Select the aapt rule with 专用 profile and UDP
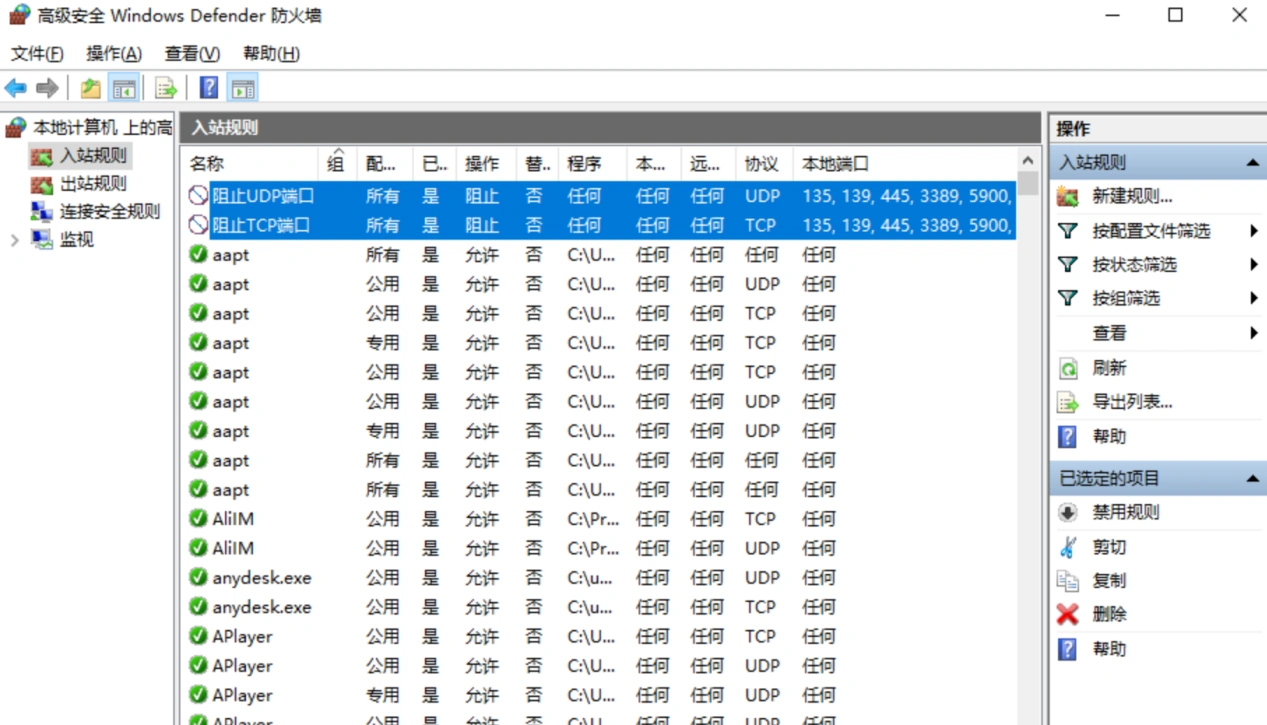This screenshot has height=725, width=1267. 599,431
